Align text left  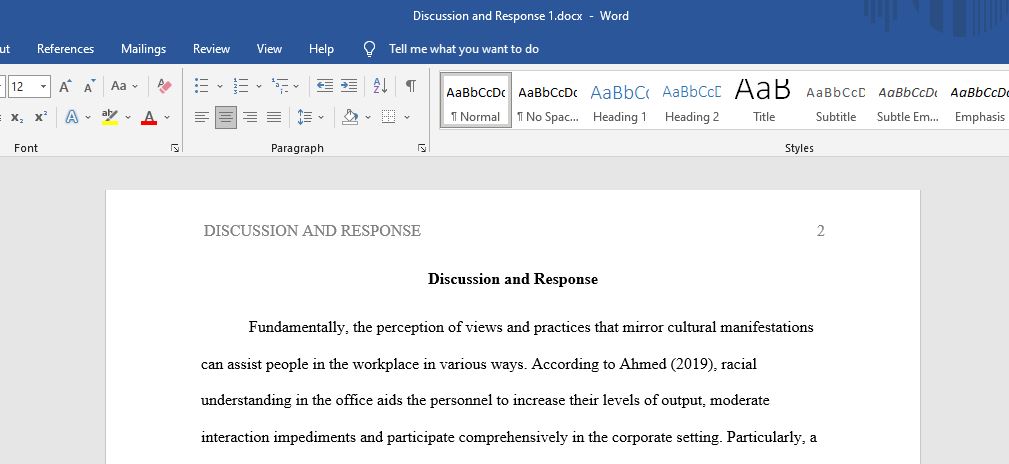click(x=201, y=117)
